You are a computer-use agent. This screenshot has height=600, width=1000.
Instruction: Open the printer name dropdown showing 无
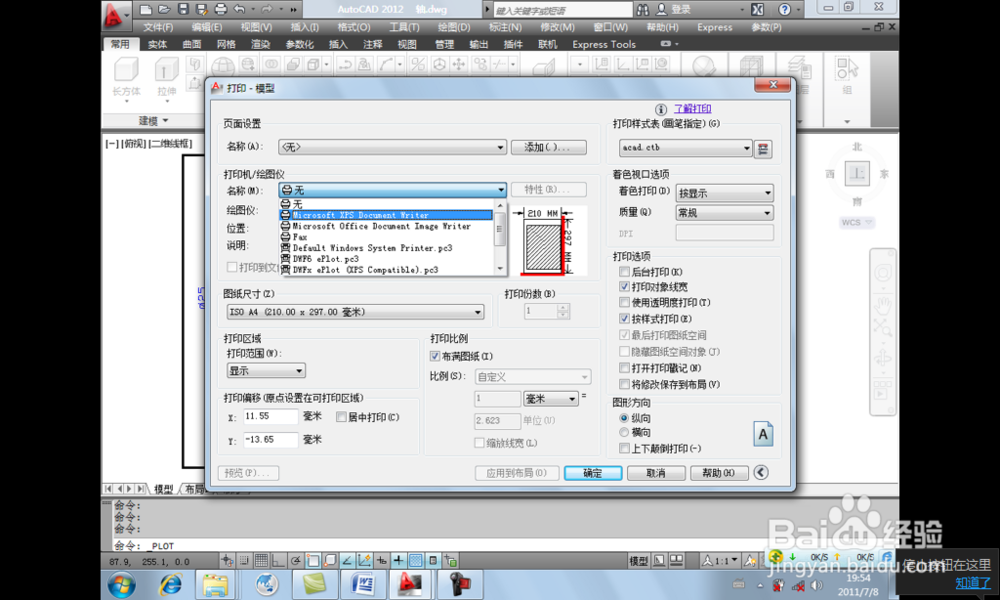click(x=392, y=190)
